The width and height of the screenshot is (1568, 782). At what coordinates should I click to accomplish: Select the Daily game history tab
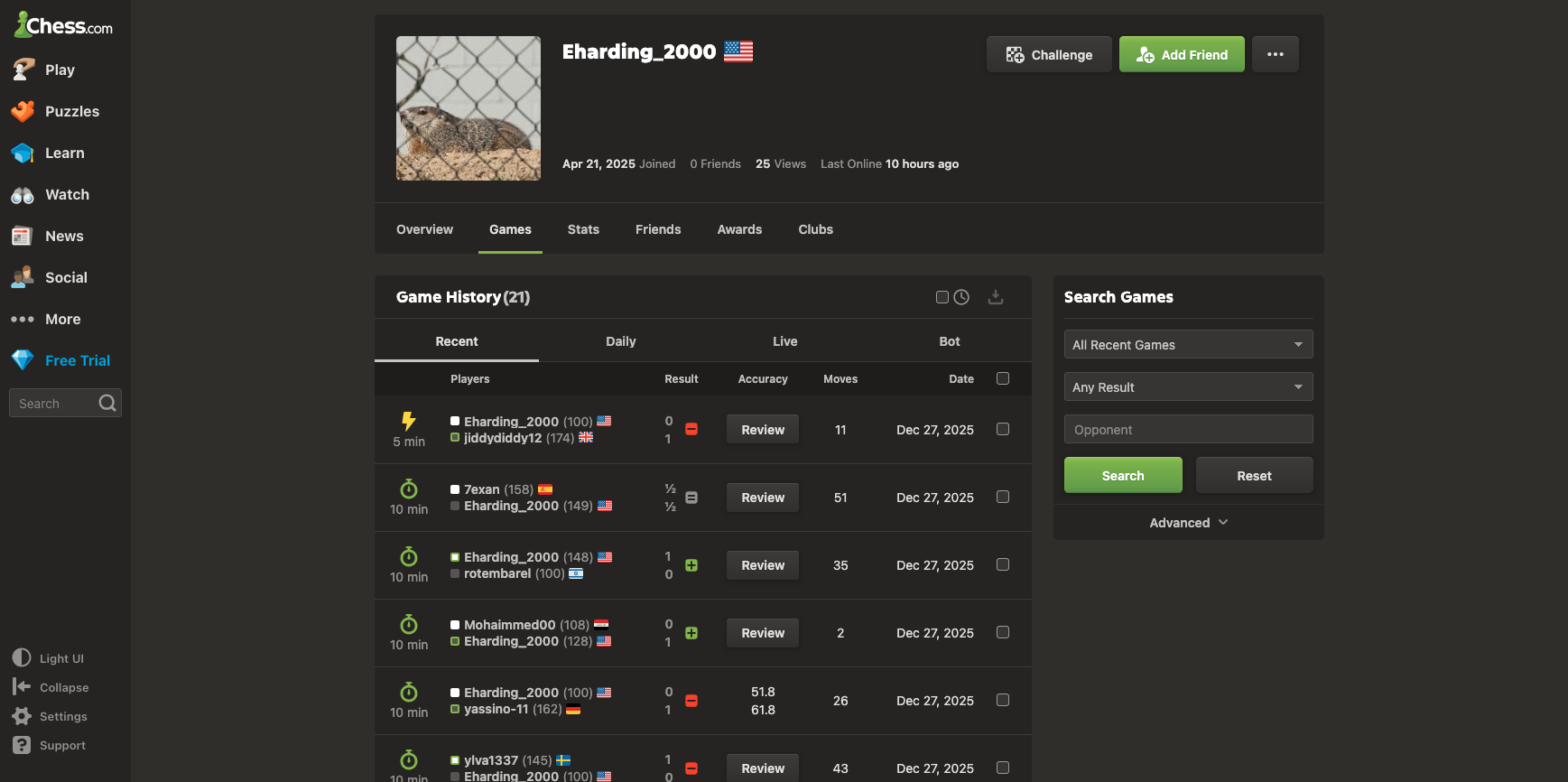click(x=620, y=341)
